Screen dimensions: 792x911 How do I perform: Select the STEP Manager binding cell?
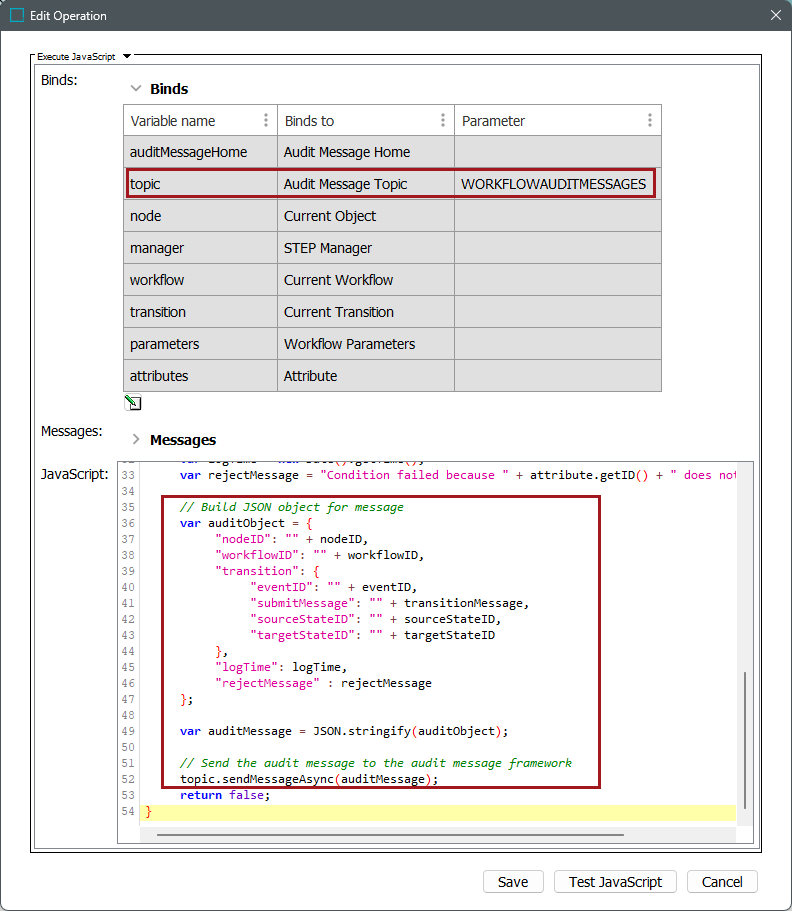pos(365,248)
